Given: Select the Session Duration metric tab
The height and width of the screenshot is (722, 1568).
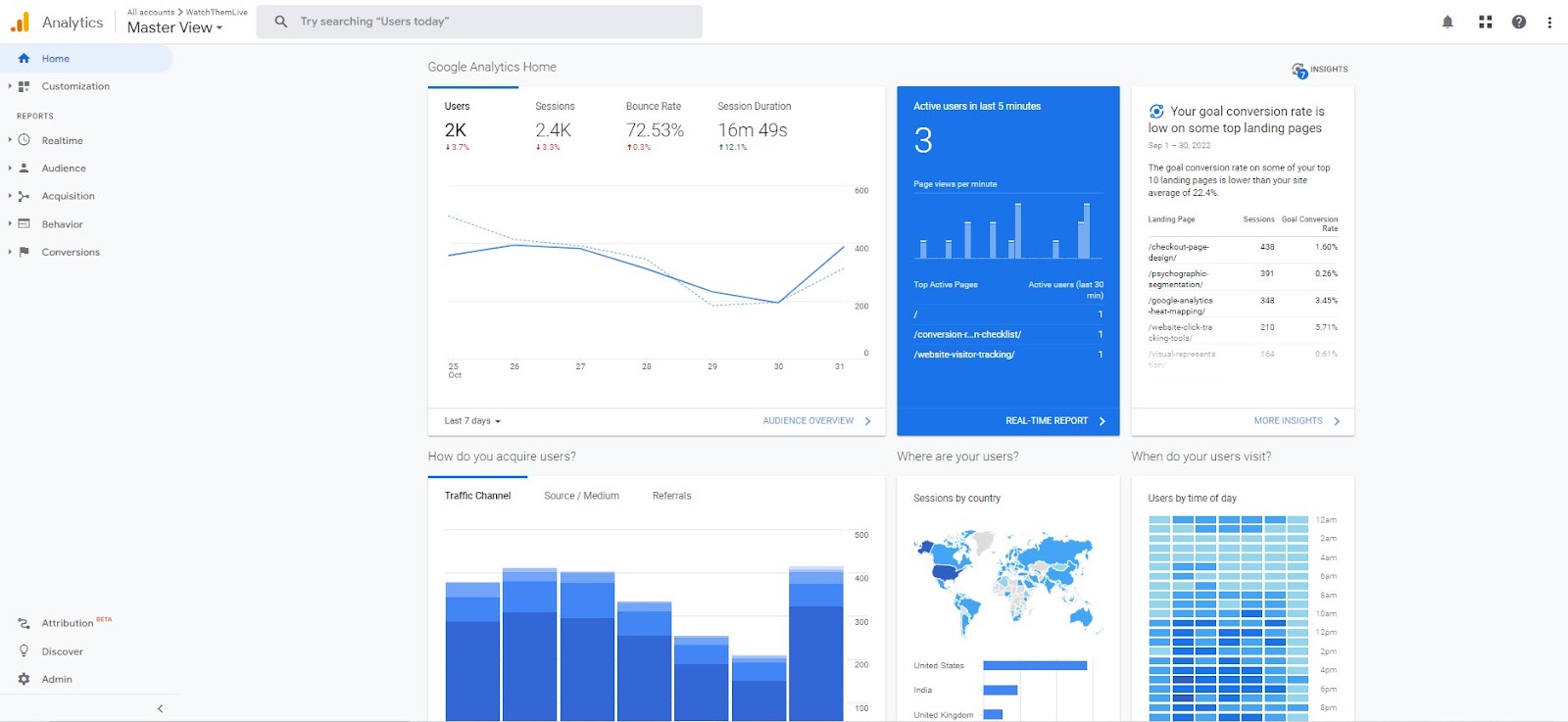Looking at the screenshot, I should pos(755,127).
